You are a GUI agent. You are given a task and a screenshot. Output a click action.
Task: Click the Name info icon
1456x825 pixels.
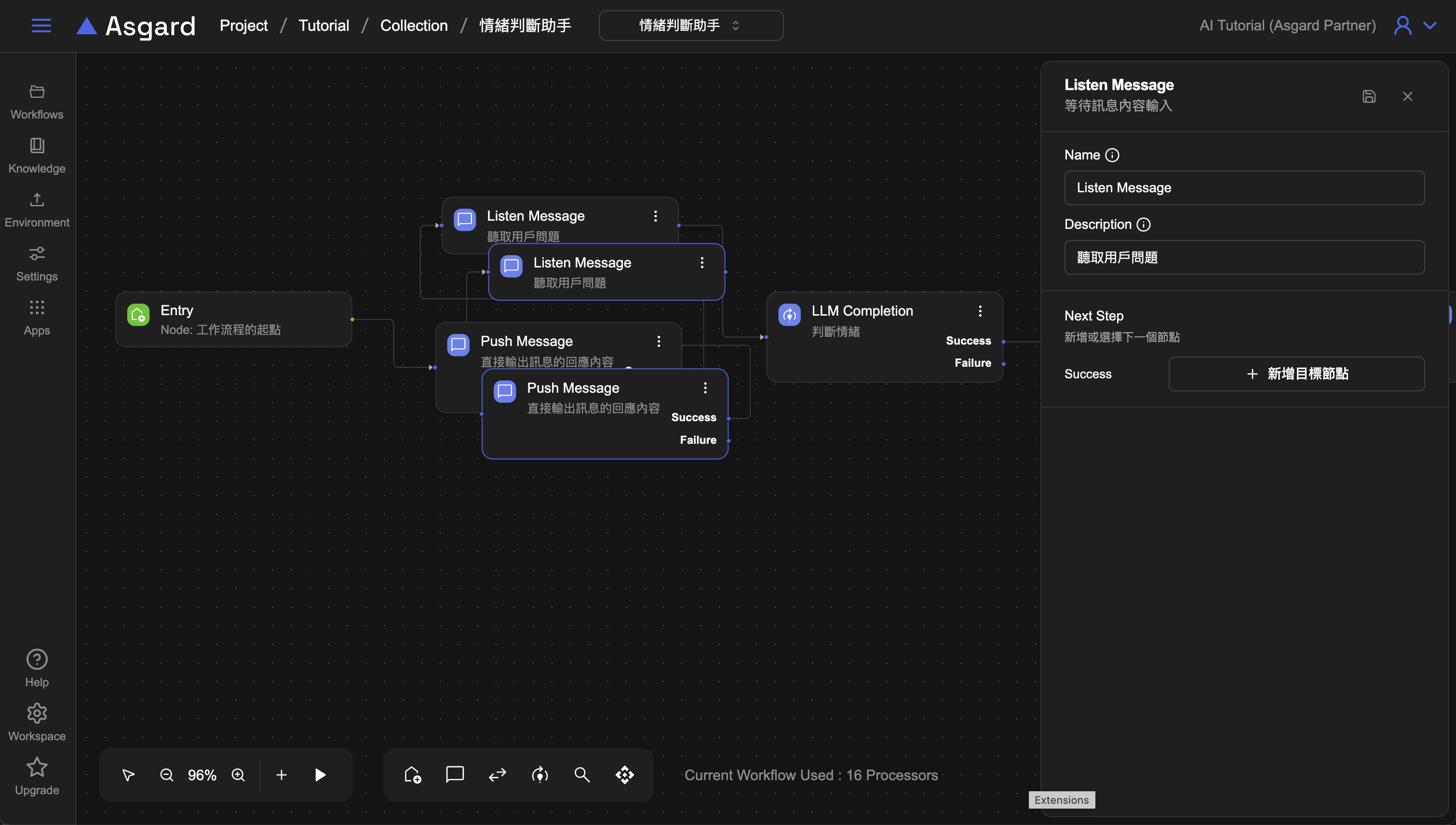[x=1112, y=155]
